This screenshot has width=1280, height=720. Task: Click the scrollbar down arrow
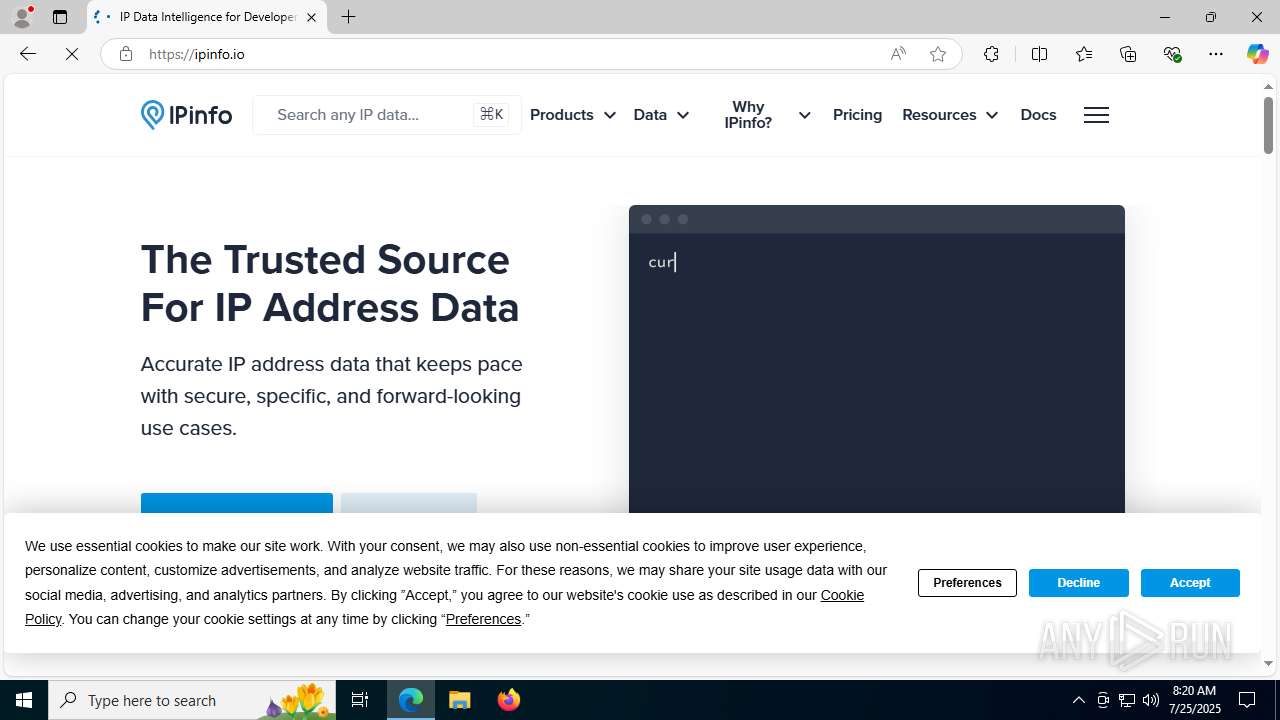[x=1268, y=663]
